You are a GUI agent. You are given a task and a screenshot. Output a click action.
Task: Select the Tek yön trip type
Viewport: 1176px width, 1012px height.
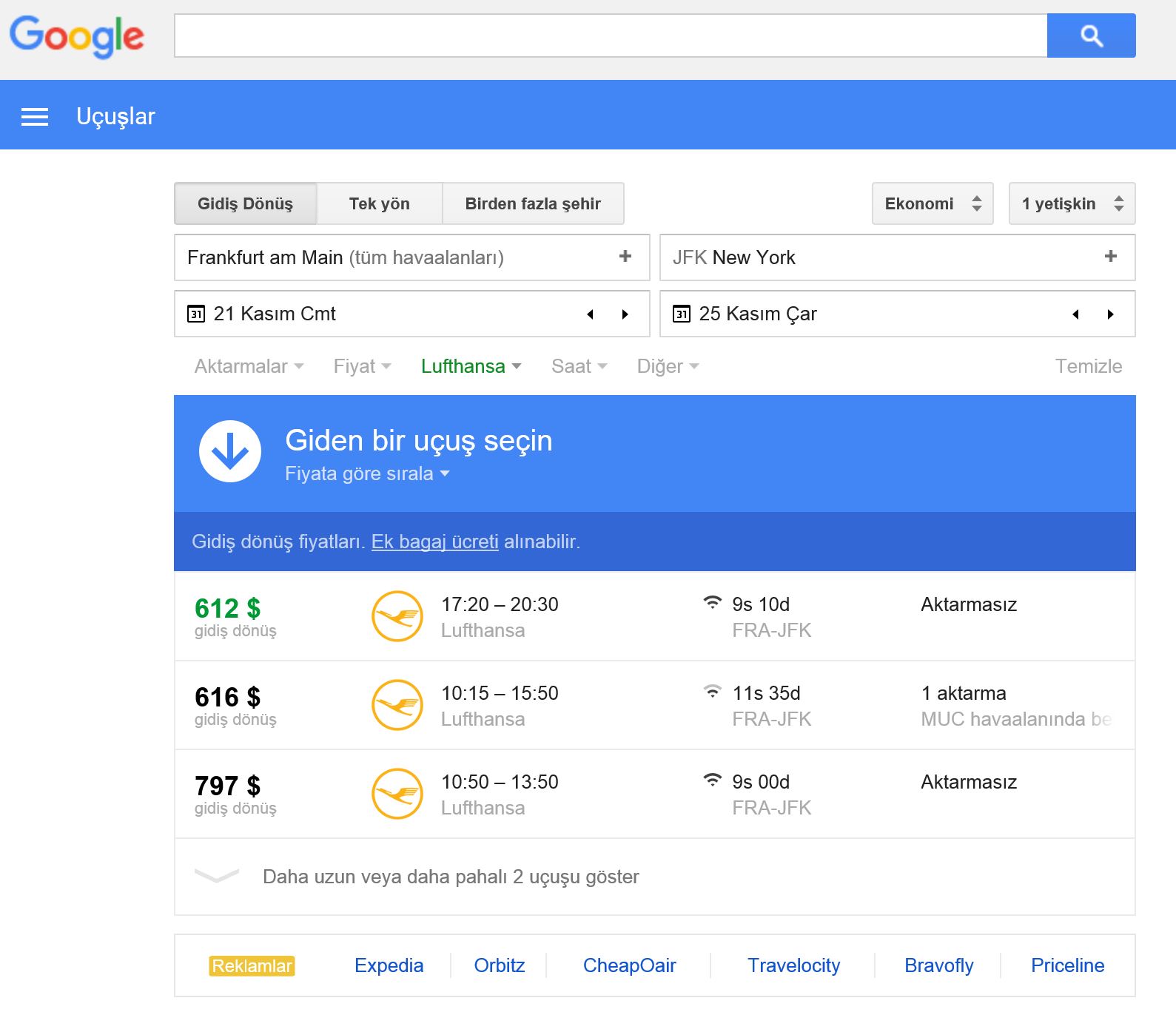(380, 203)
